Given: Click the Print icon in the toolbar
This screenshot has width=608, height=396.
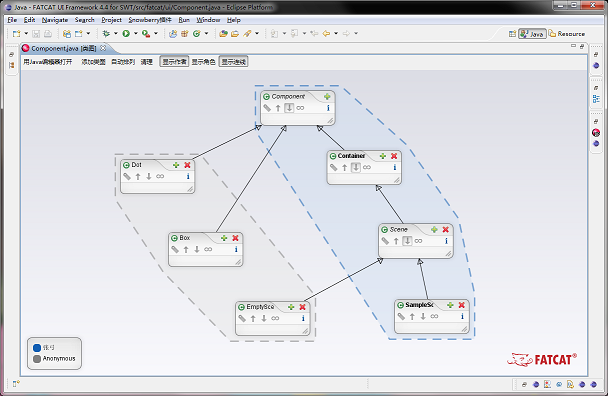Looking at the screenshot, I should click(x=48, y=34).
